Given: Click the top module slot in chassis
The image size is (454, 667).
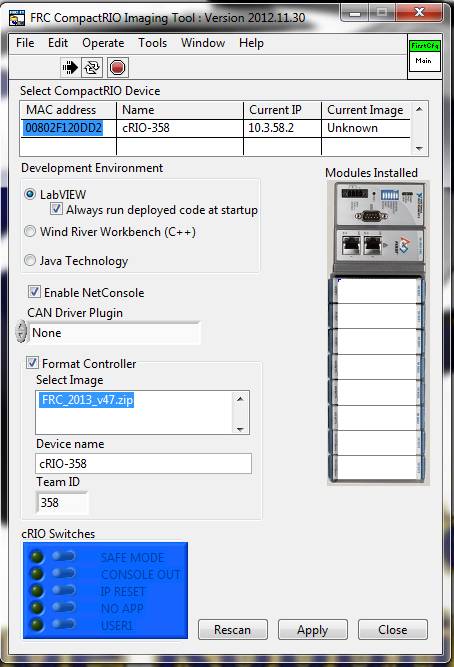Looking at the screenshot, I should coord(376,290).
